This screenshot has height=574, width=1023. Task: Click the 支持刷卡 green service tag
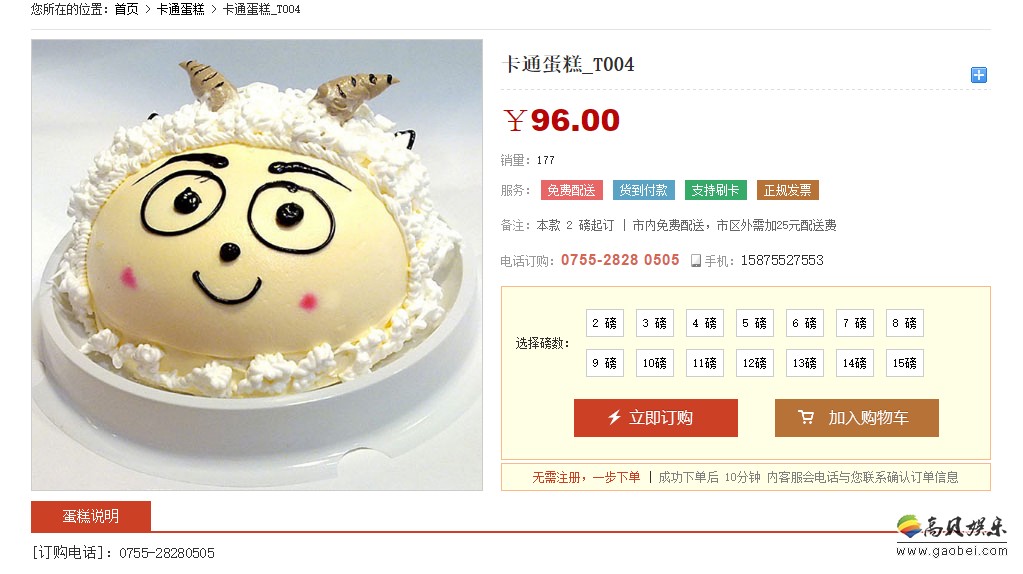coord(716,190)
